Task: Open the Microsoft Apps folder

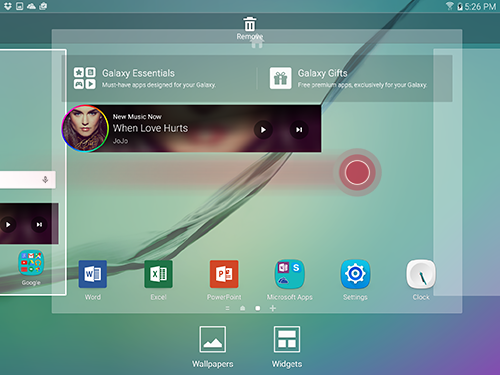Action: 290,274
